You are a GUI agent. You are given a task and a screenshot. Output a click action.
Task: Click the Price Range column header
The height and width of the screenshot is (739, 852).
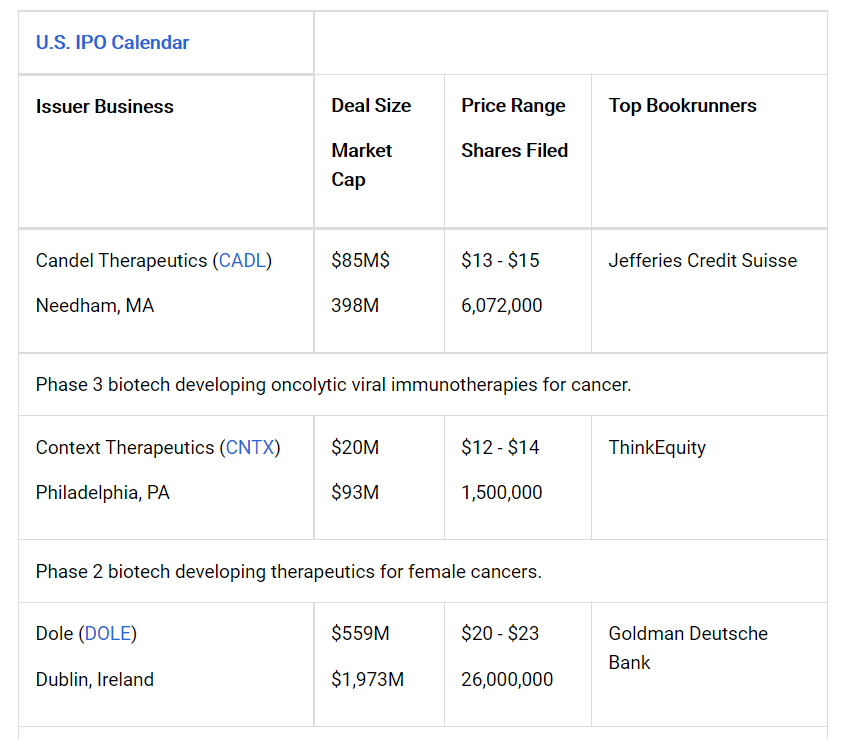(x=513, y=105)
